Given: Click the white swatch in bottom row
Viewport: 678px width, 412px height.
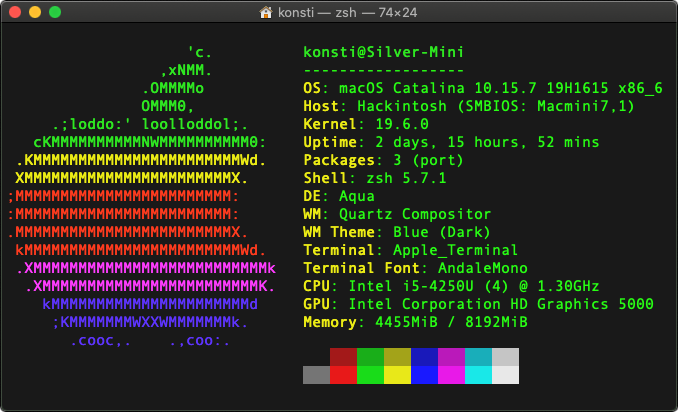Looking at the screenshot, I should 505,375.
